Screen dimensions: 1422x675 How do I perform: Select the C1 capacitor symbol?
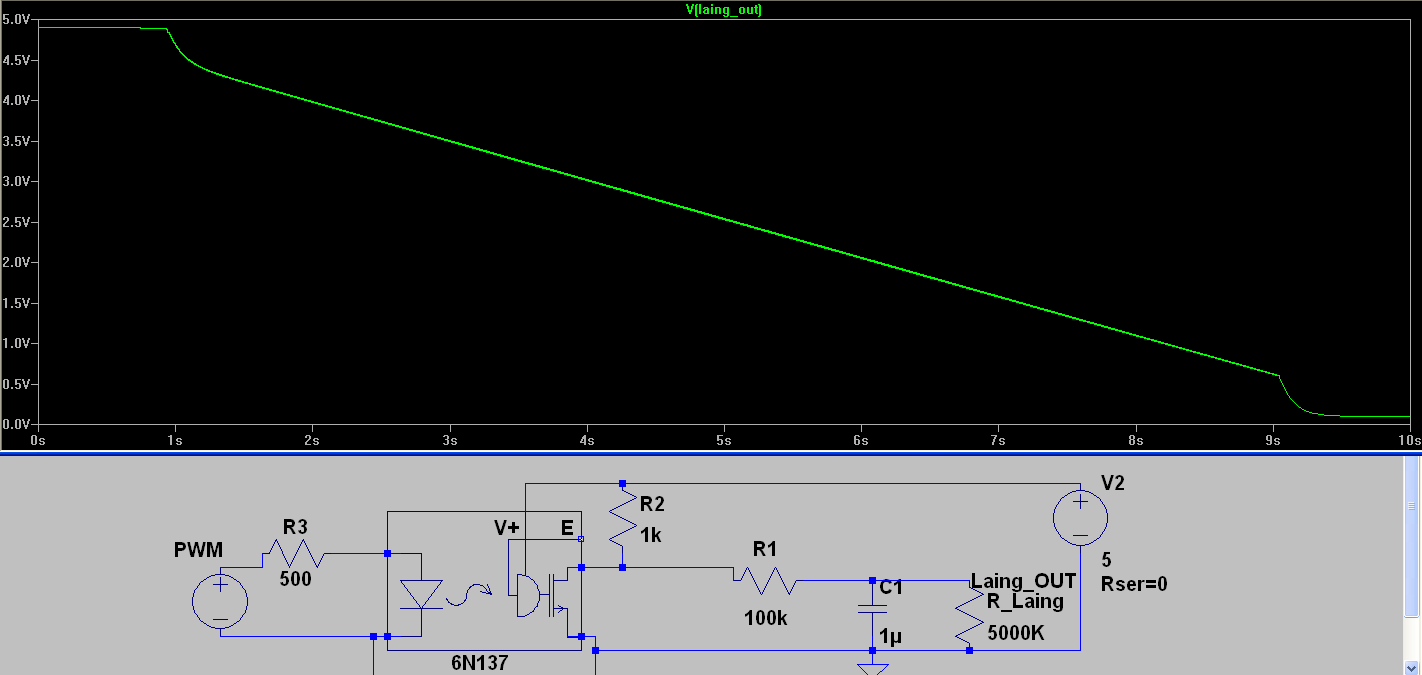[x=872, y=610]
